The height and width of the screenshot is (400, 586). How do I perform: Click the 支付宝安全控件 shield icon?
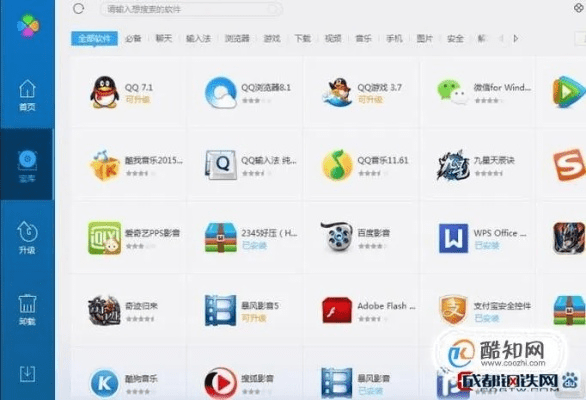[x=453, y=310]
